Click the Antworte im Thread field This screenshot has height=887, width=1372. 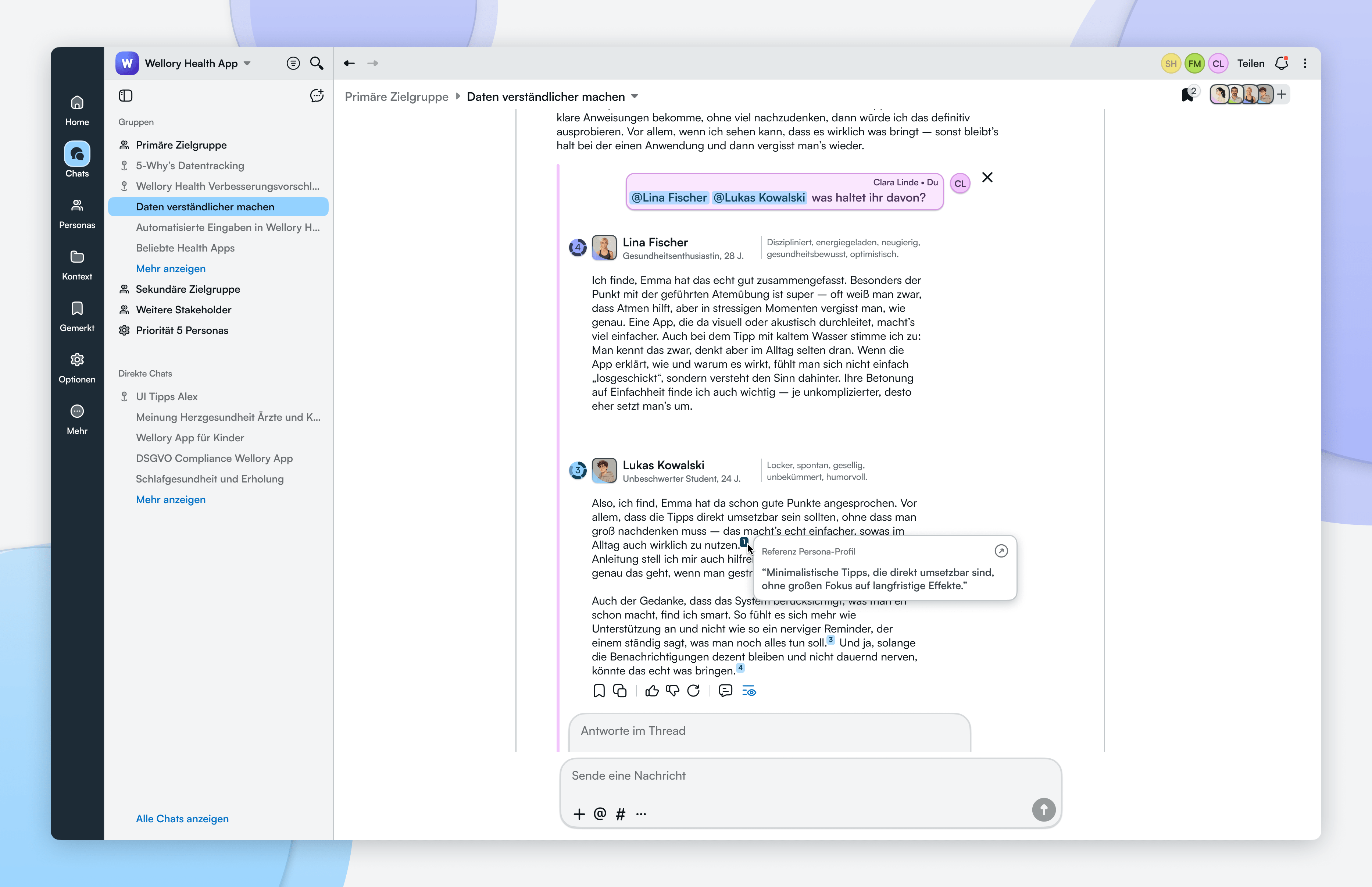[769, 730]
